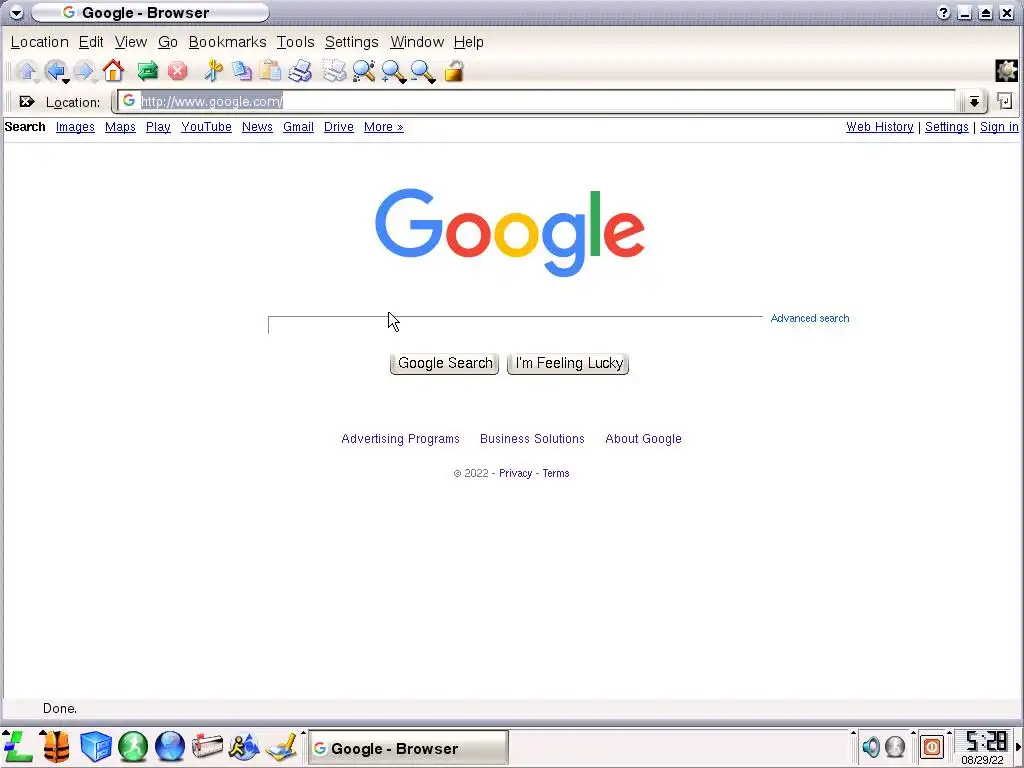Open the Advanced search link
Viewport: 1024px width, 768px height.
(x=810, y=318)
